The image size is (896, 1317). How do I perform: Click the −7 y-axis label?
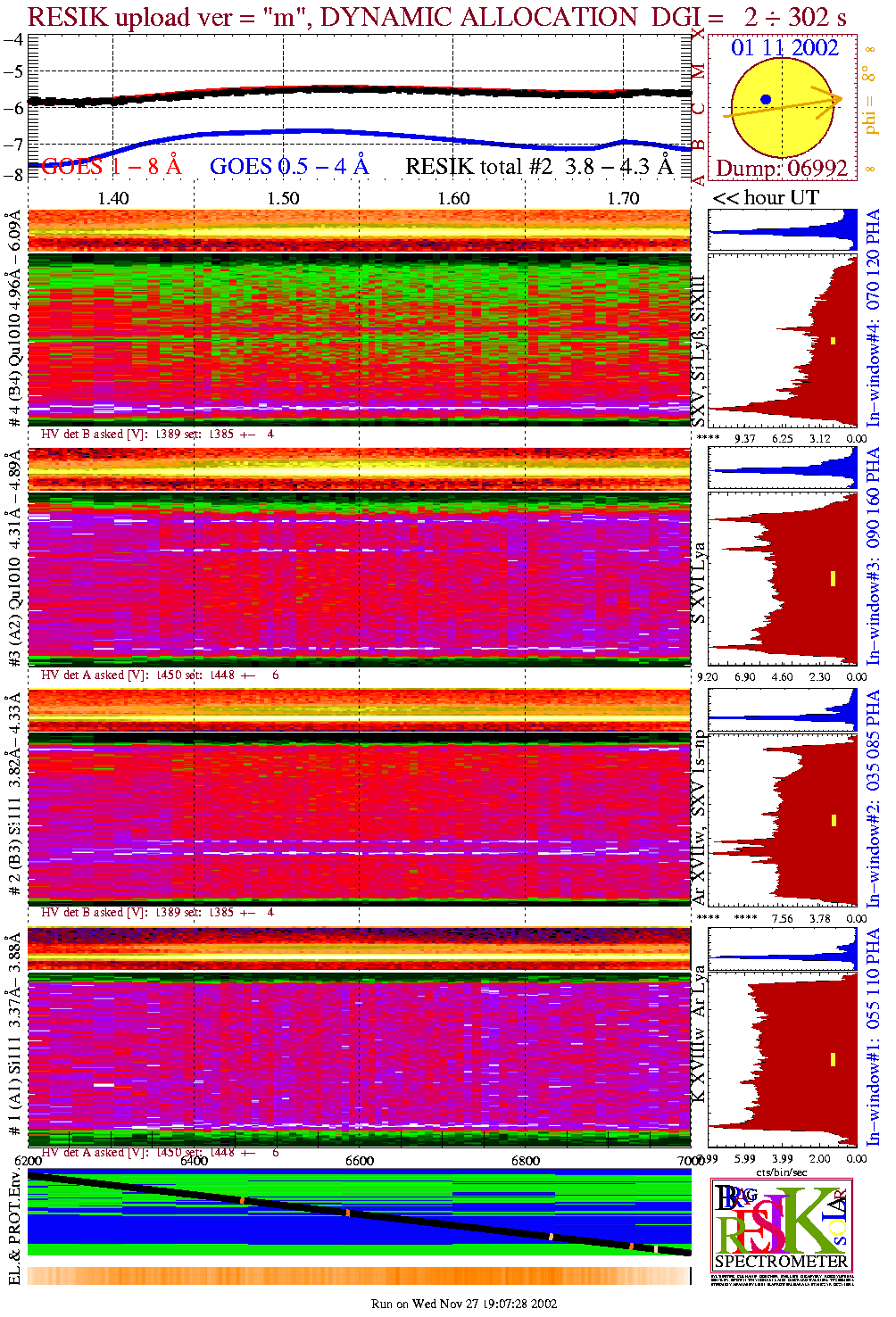(13, 145)
